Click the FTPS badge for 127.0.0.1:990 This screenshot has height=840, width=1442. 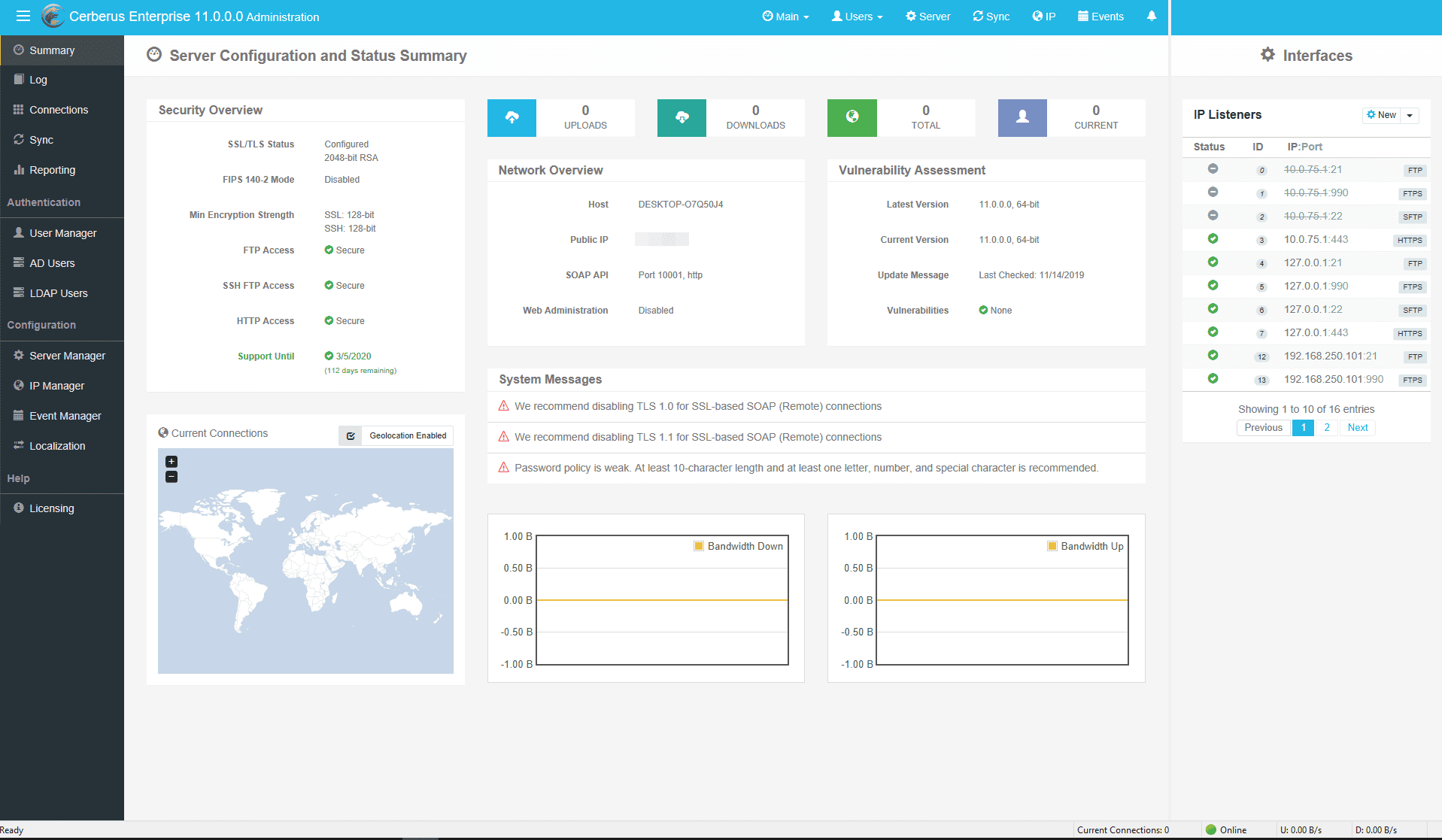pyautogui.click(x=1412, y=287)
